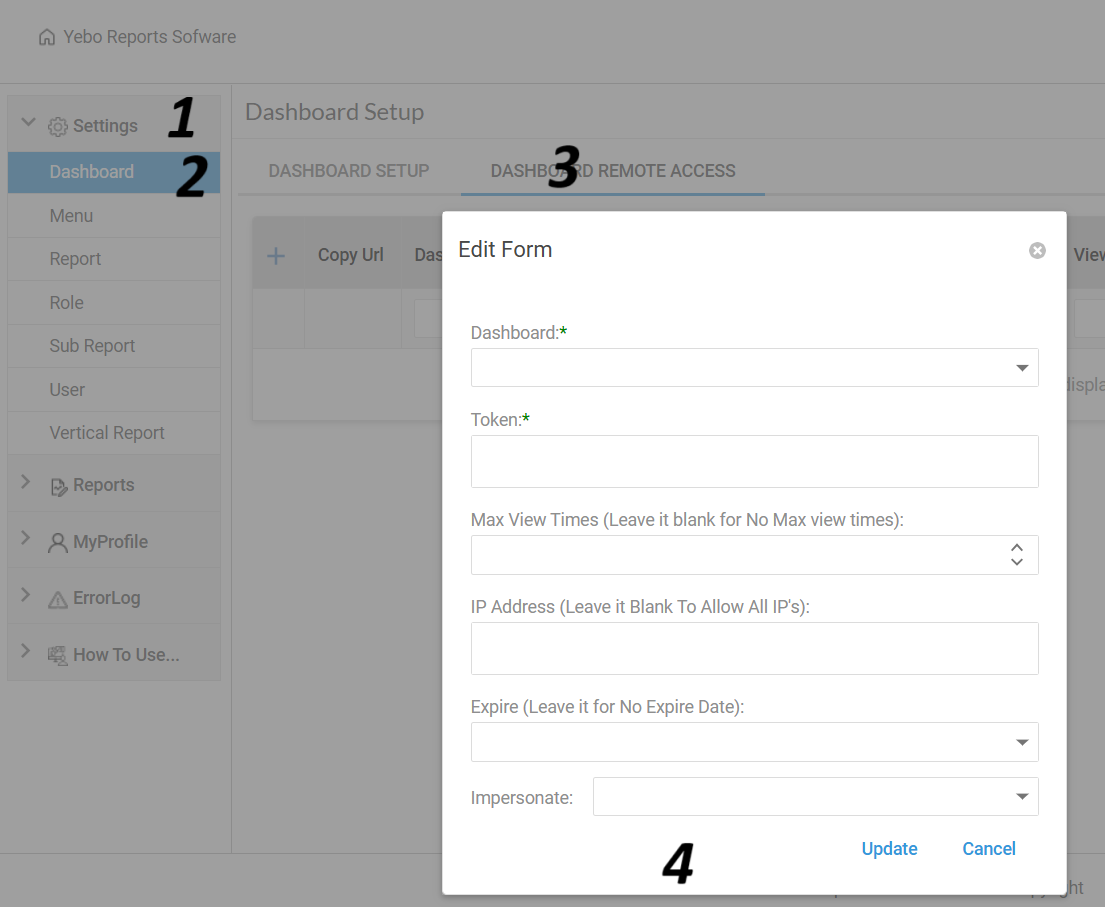Decrease Max View Times with down arrow
The width and height of the screenshot is (1105, 907).
click(x=1017, y=562)
